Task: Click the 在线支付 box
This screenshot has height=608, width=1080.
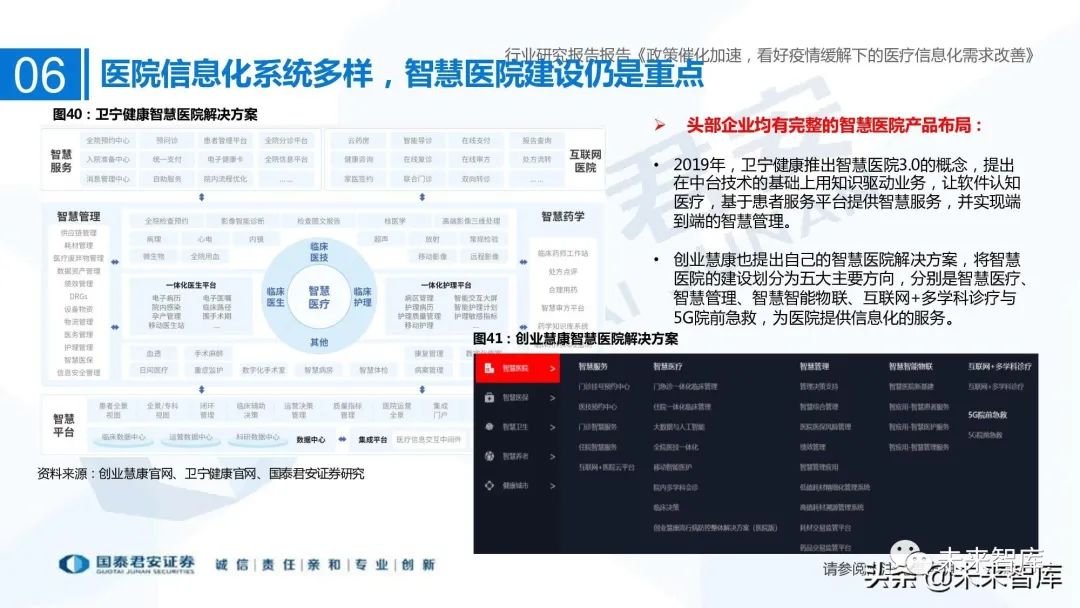Action: coord(476,140)
